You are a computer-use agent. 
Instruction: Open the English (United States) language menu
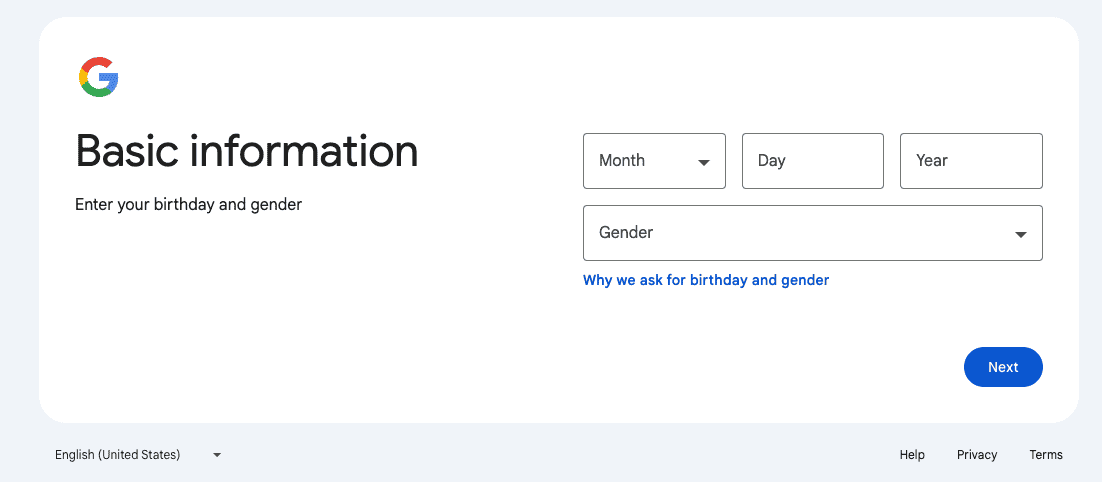coord(138,455)
